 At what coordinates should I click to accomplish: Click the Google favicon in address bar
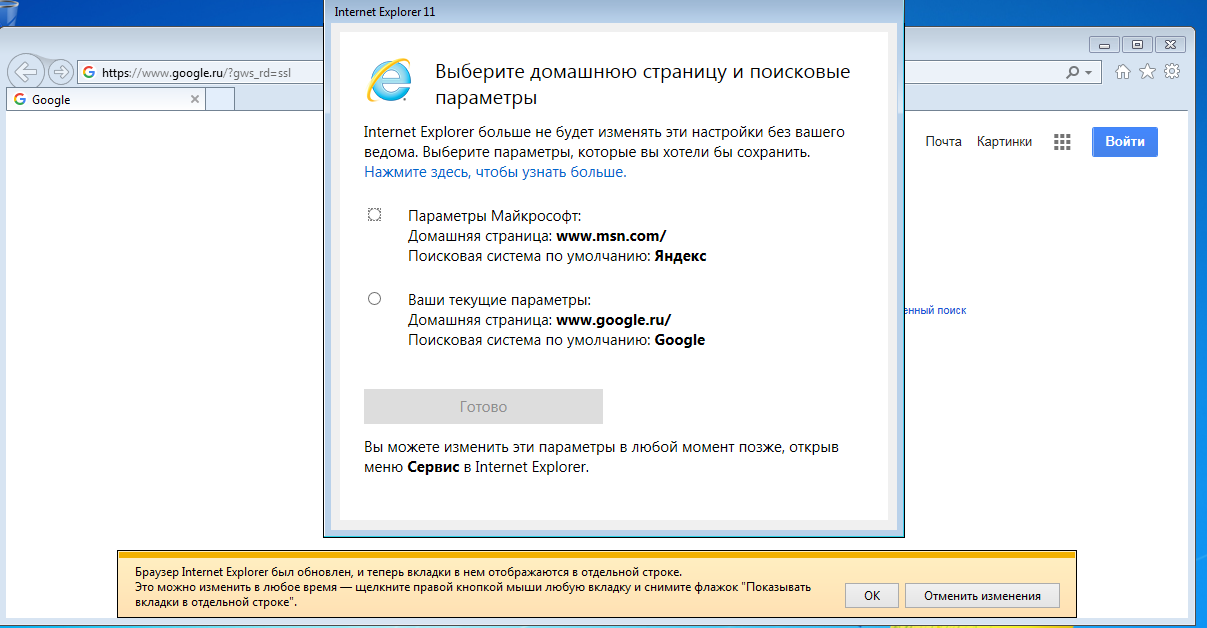coord(89,72)
